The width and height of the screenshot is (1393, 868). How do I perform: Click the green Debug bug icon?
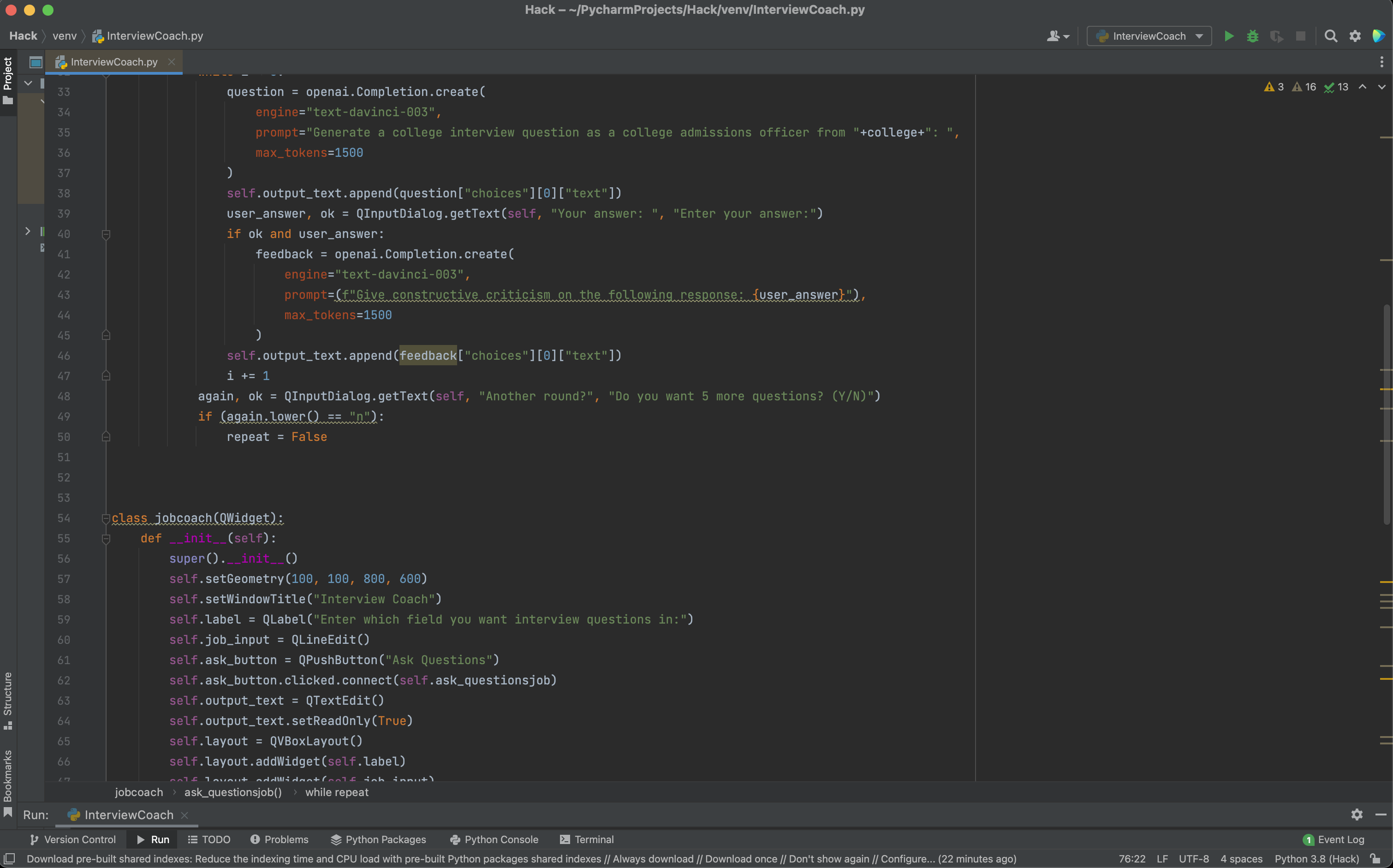pos(1252,36)
